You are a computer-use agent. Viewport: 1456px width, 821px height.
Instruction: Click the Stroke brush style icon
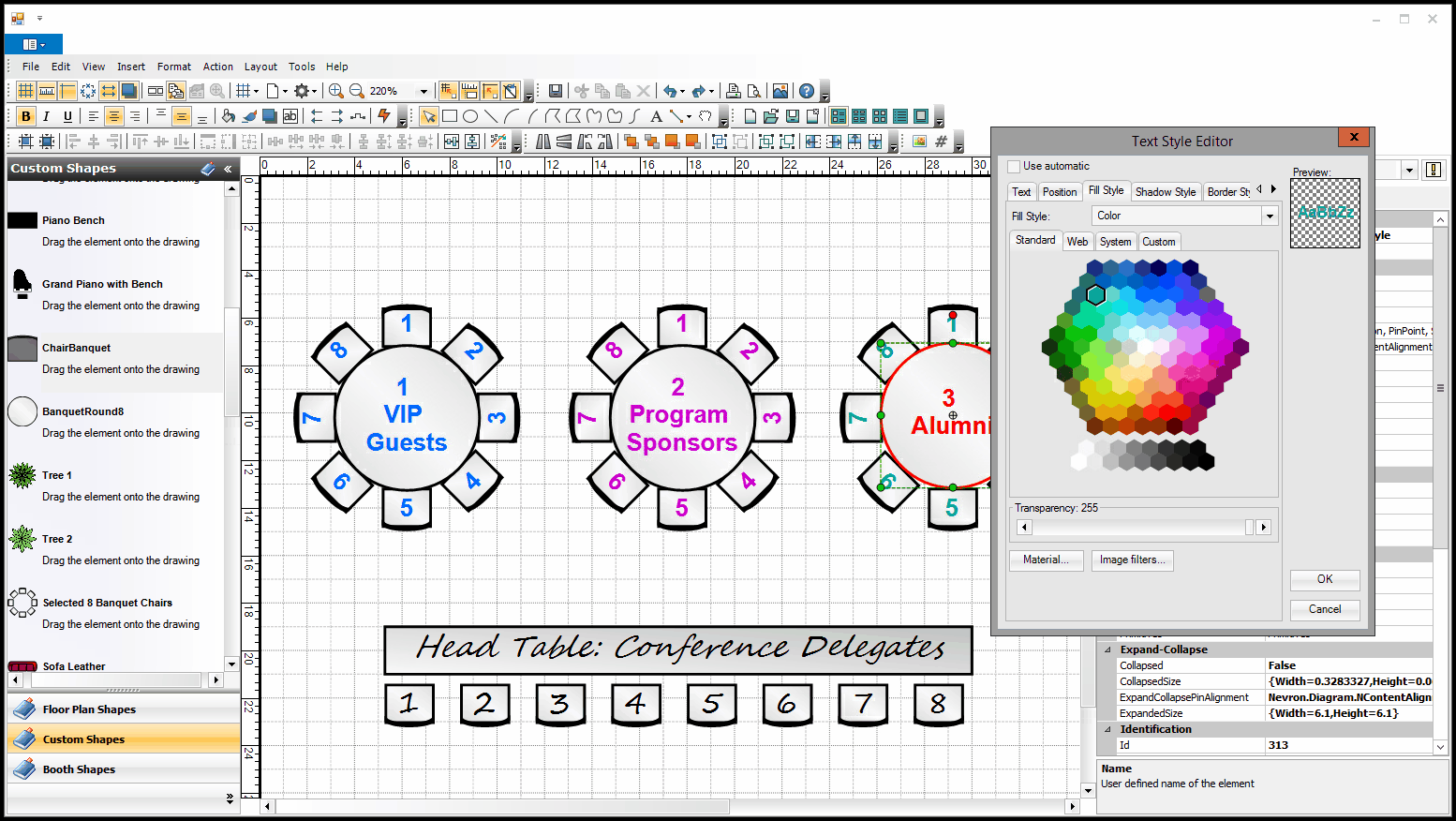(x=248, y=116)
